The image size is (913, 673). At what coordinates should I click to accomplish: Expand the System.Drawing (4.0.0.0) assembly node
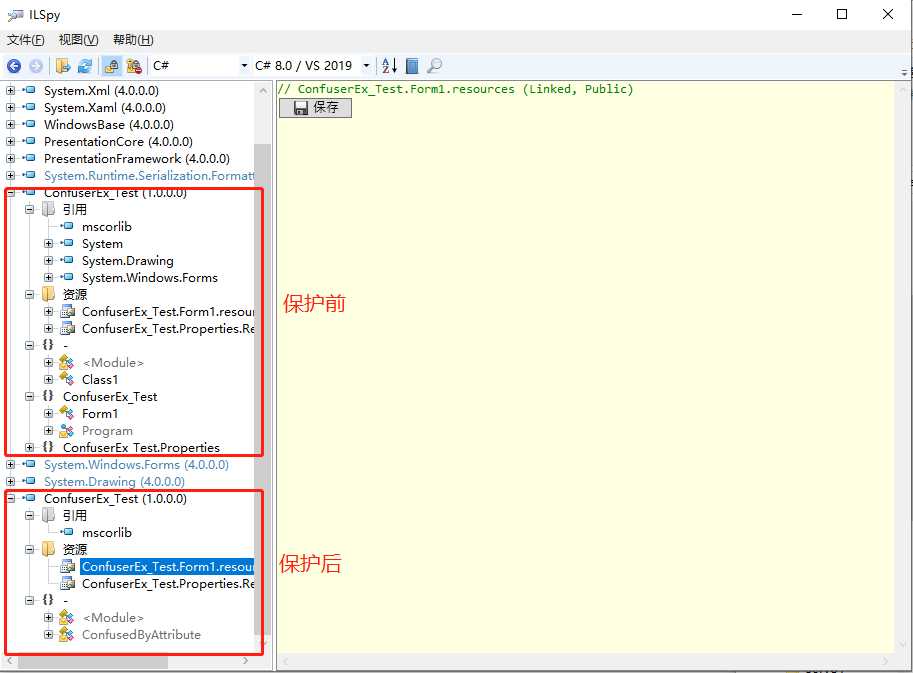(x=10, y=481)
